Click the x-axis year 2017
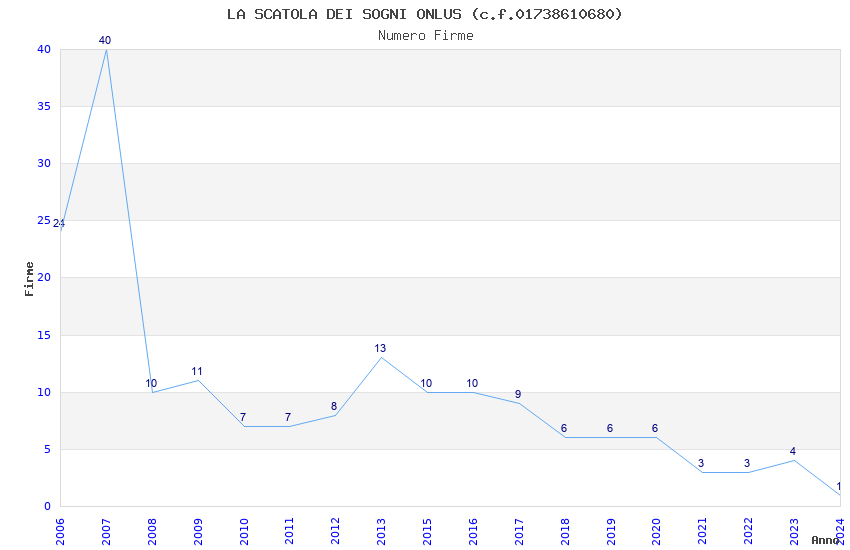The image size is (850, 550). pos(519,531)
